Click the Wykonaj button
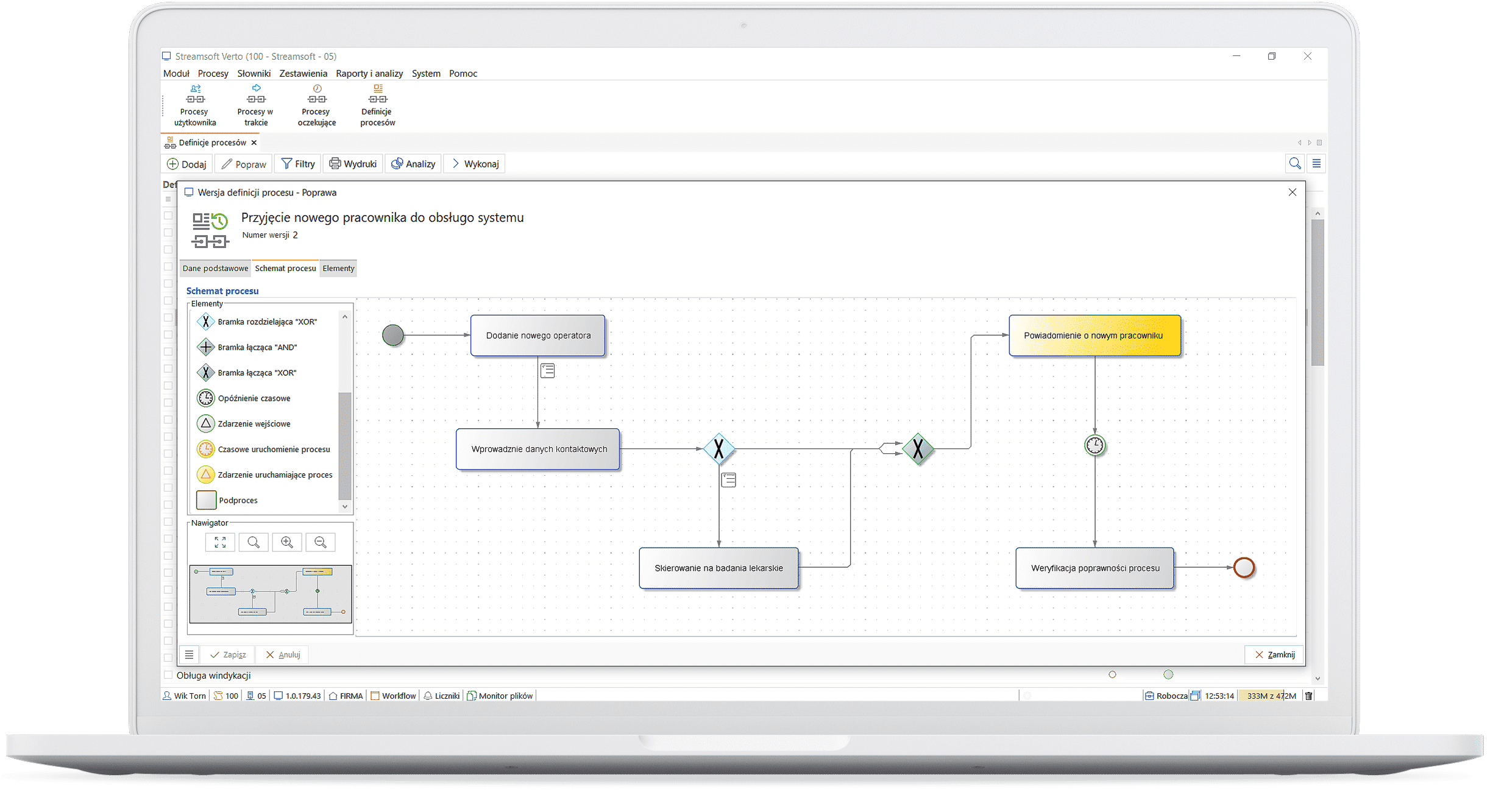This screenshot has height=812, width=1493. click(x=475, y=164)
